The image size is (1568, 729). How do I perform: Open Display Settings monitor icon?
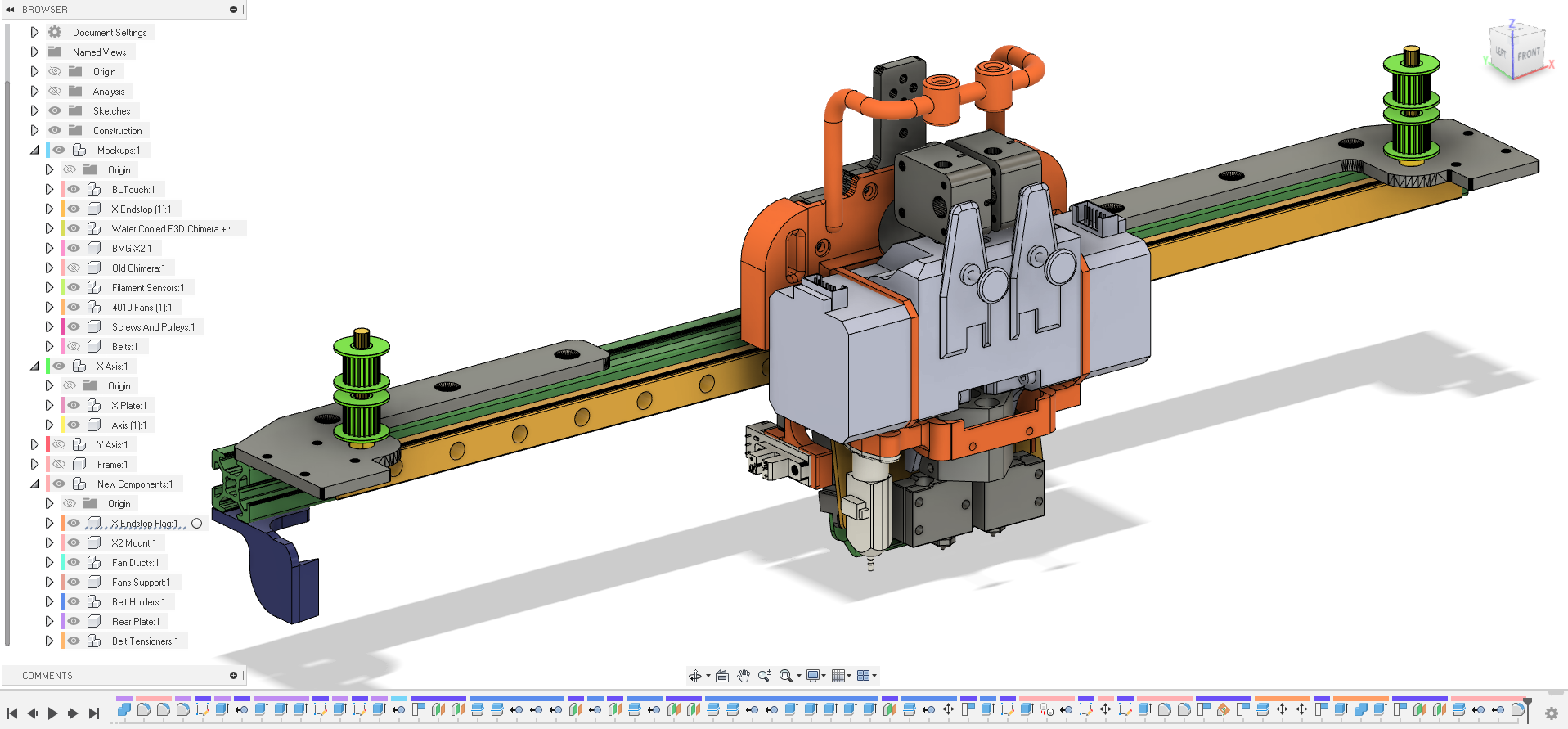[813, 676]
